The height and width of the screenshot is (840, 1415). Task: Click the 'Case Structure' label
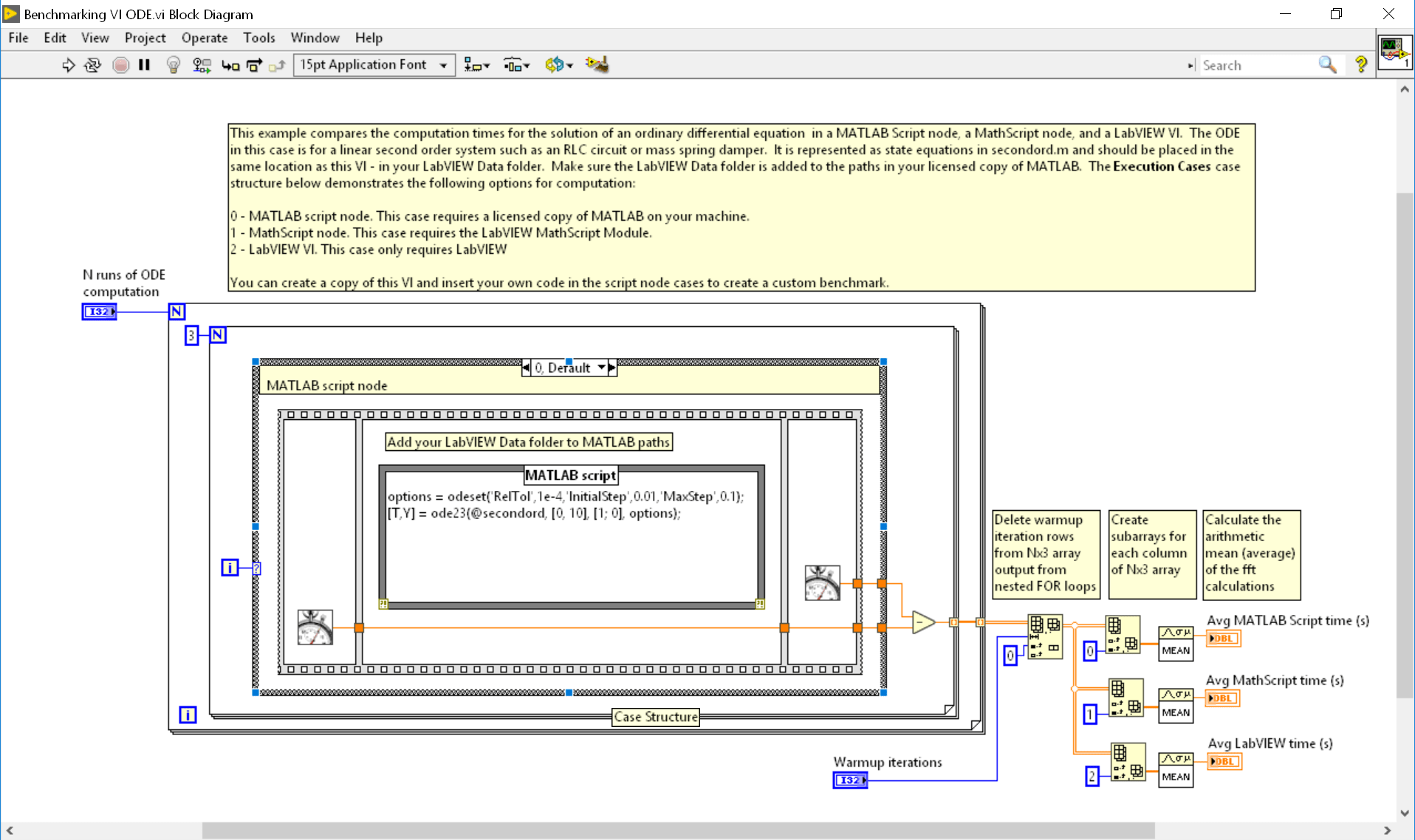pyautogui.click(x=655, y=717)
